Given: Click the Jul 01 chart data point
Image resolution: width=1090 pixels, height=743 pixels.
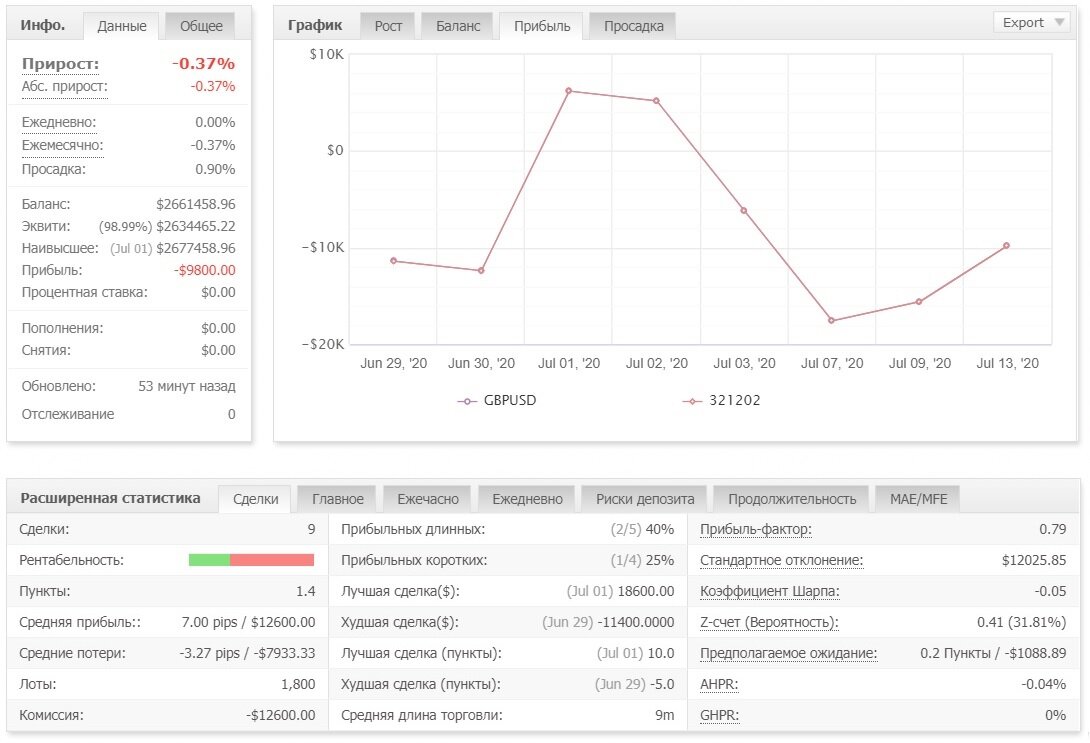Looking at the screenshot, I should (569, 91).
